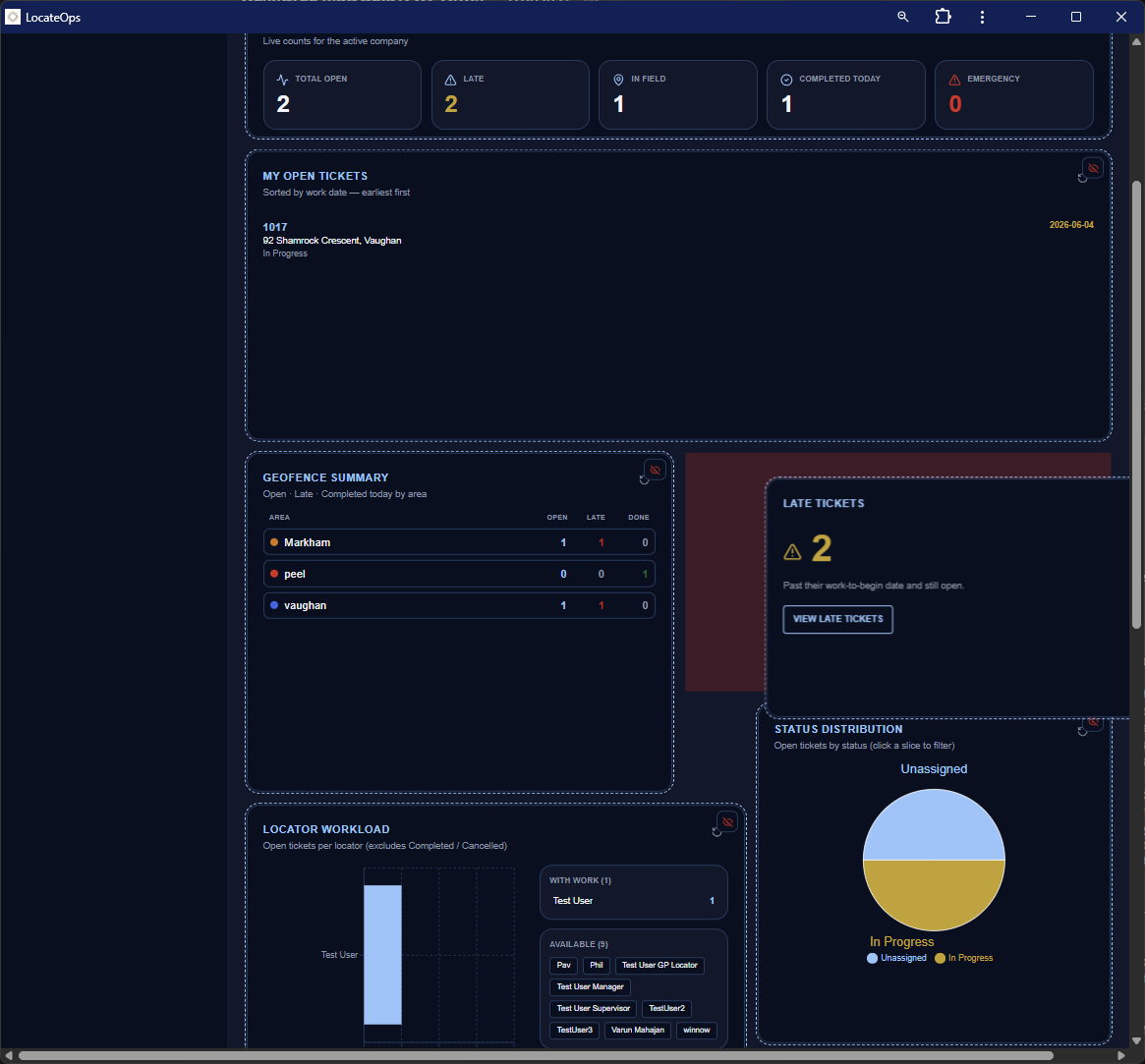Click the horizontal scrollbar left arrow
1145x1064 pixels.
pos(9,1056)
